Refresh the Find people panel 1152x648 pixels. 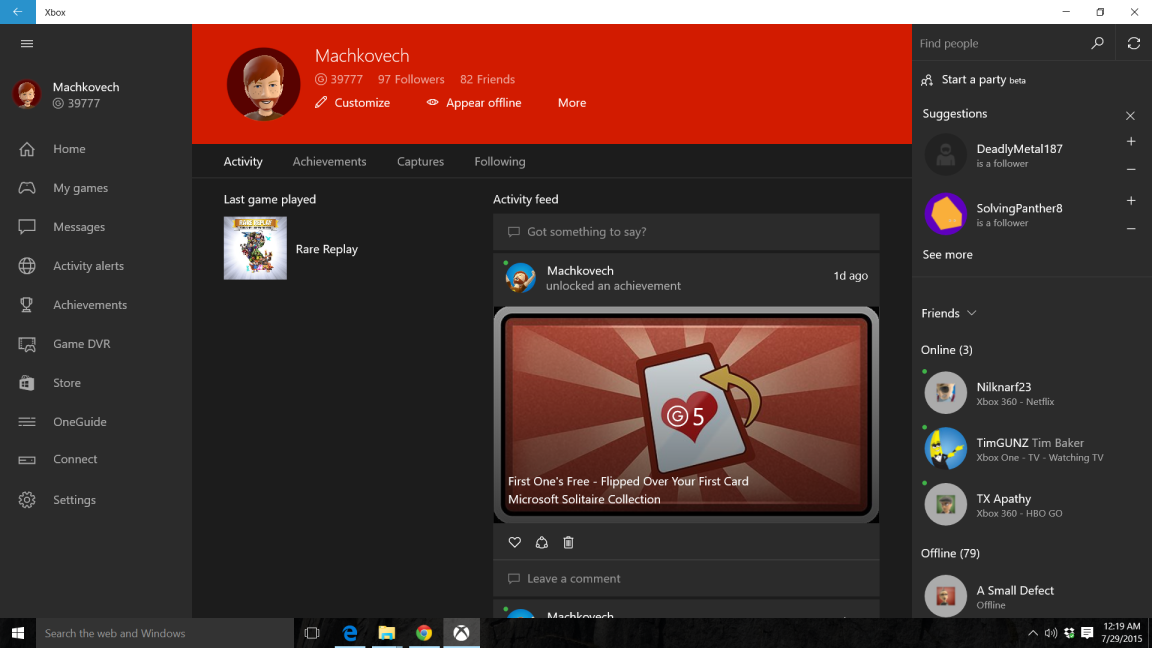(1133, 43)
